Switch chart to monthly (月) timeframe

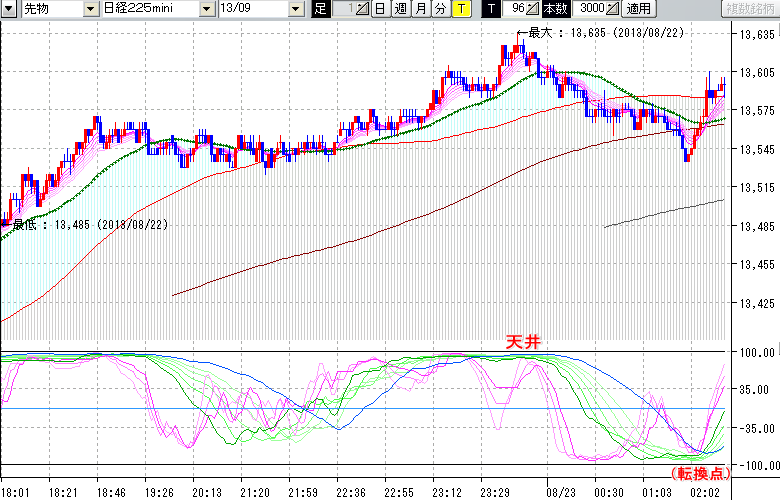tap(420, 9)
